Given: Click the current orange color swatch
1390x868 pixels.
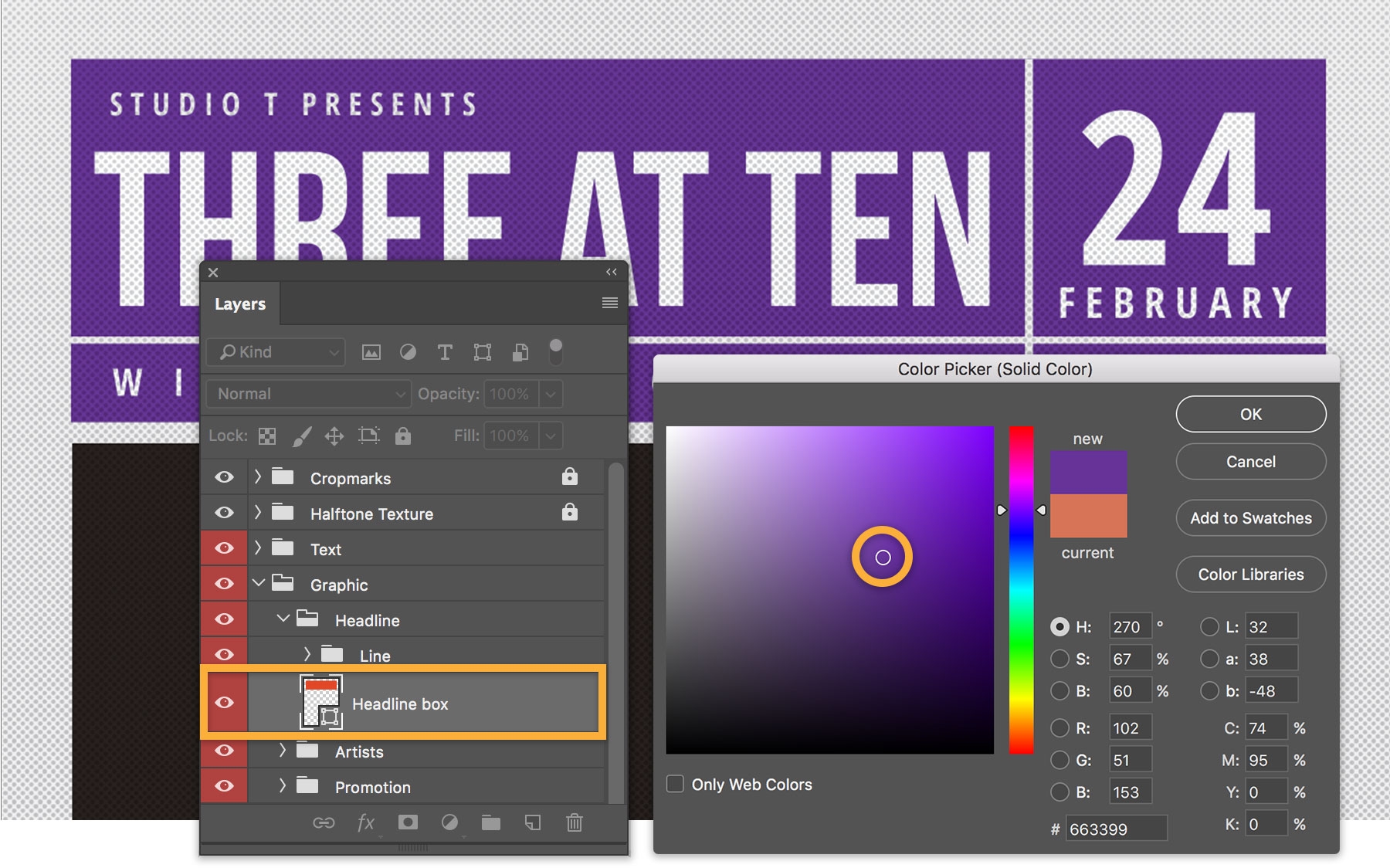Looking at the screenshot, I should pyautogui.click(x=1088, y=516).
